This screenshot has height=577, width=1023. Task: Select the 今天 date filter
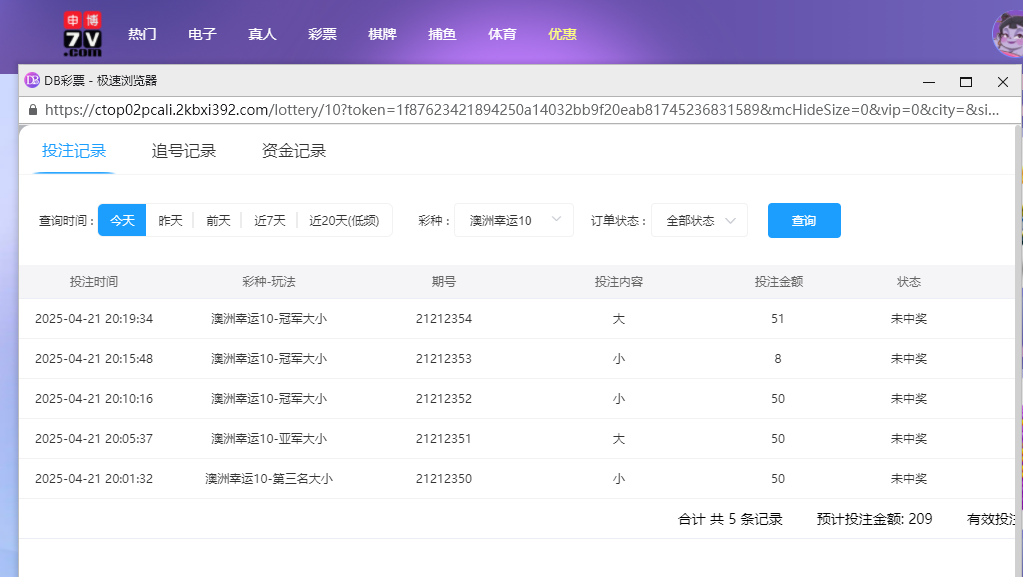point(121,220)
